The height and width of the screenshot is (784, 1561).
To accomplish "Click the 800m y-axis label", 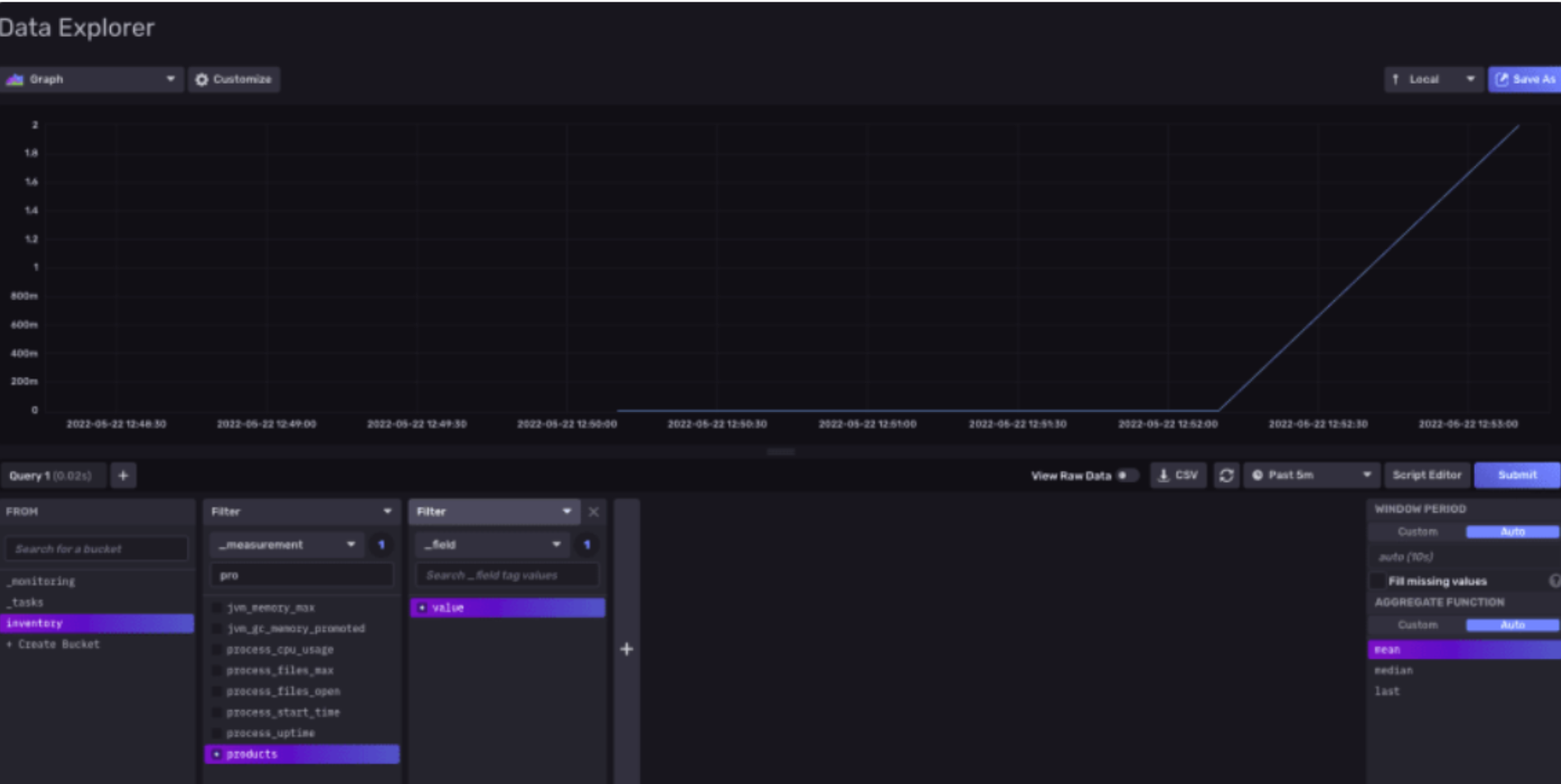I will (24, 296).
